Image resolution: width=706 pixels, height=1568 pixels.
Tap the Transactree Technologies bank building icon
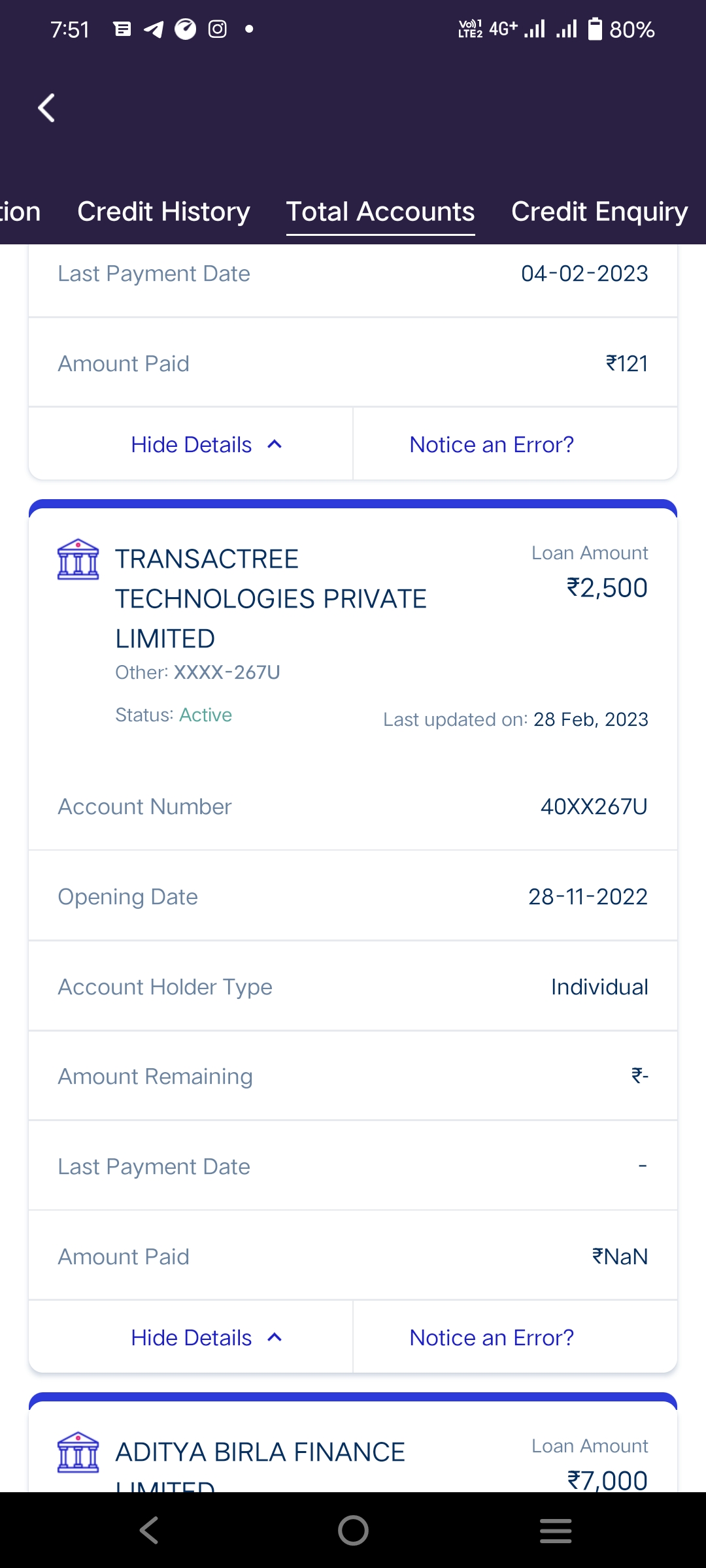(78, 559)
